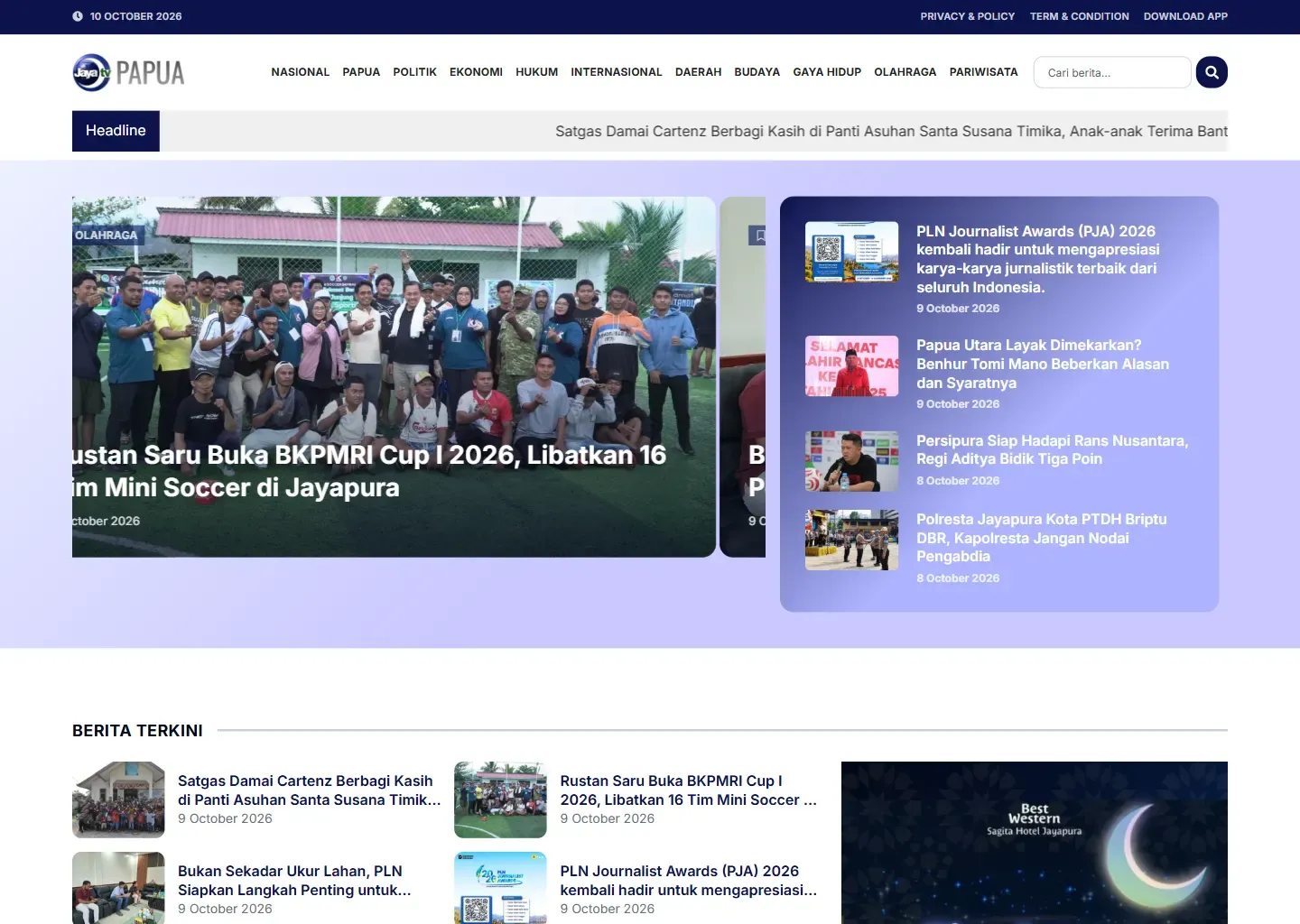This screenshot has height=924, width=1300.
Task: Go to the PARIWISATA section
Action: coord(984,72)
